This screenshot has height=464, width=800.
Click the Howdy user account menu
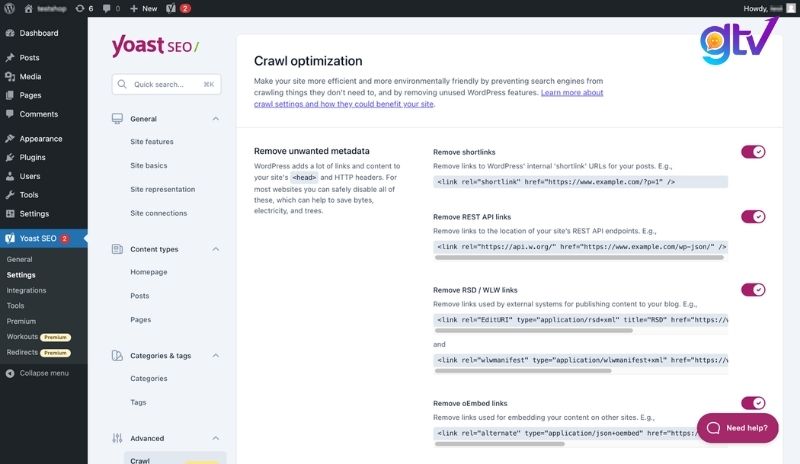(x=769, y=9)
